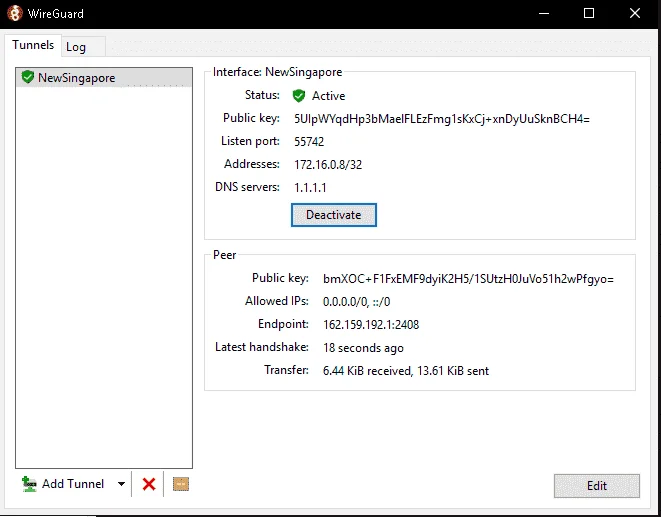The width and height of the screenshot is (661, 517).
Task: Open the Add Tunnel dropdown arrow
Action: [121, 484]
